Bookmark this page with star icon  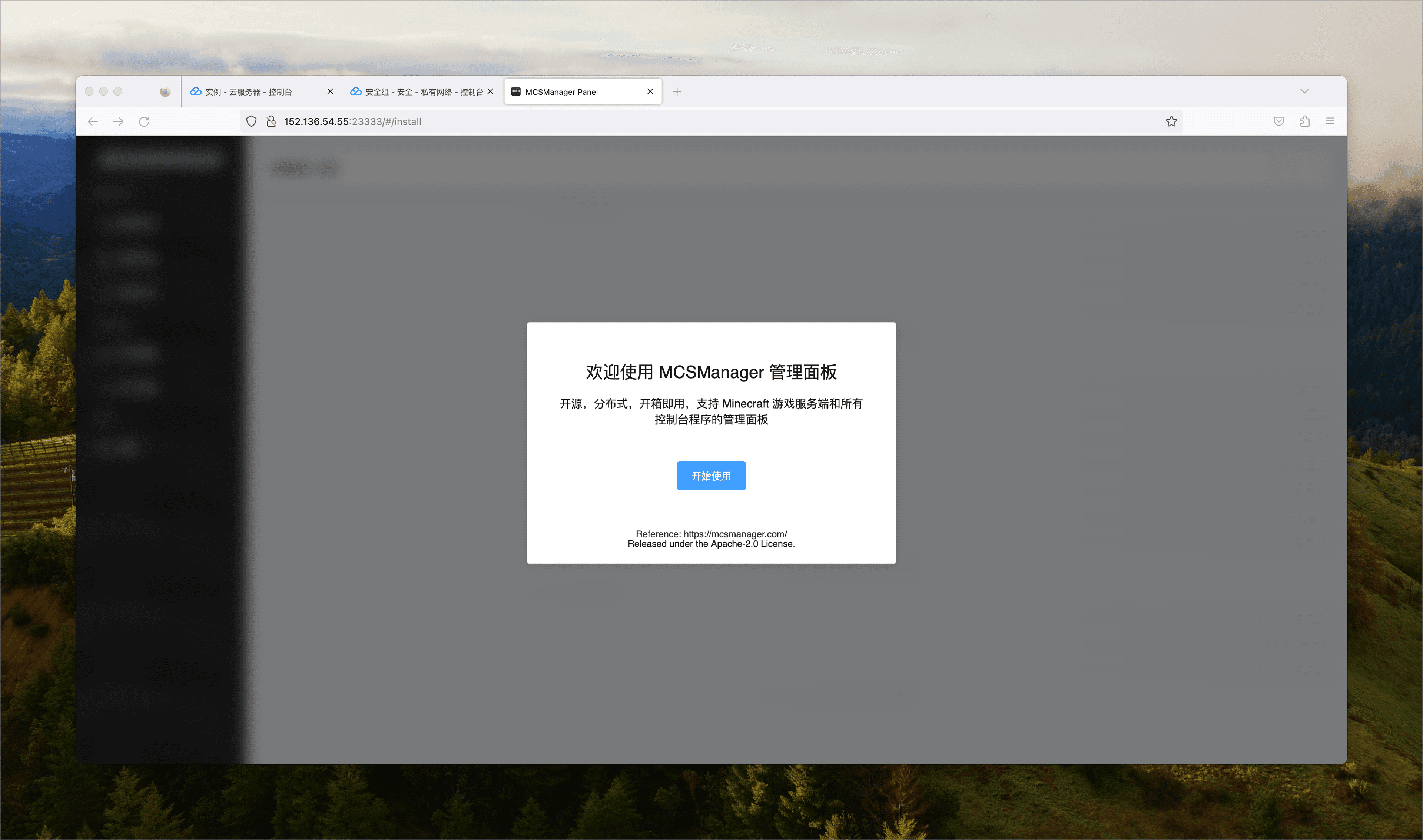[x=1171, y=121]
